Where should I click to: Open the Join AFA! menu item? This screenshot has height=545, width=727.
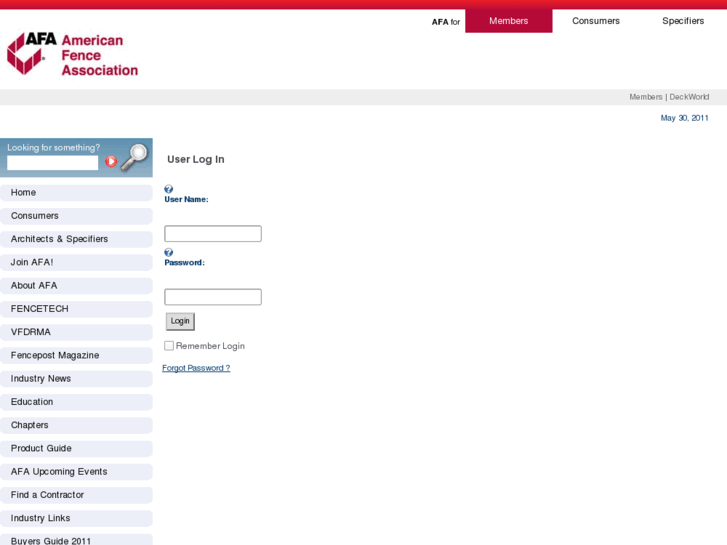point(77,262)
